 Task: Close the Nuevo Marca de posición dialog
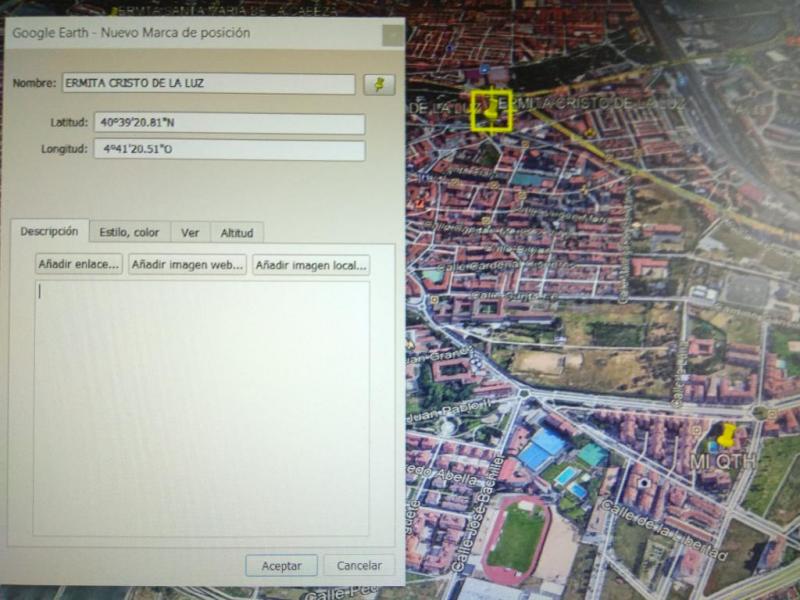[x=393, y=35]
